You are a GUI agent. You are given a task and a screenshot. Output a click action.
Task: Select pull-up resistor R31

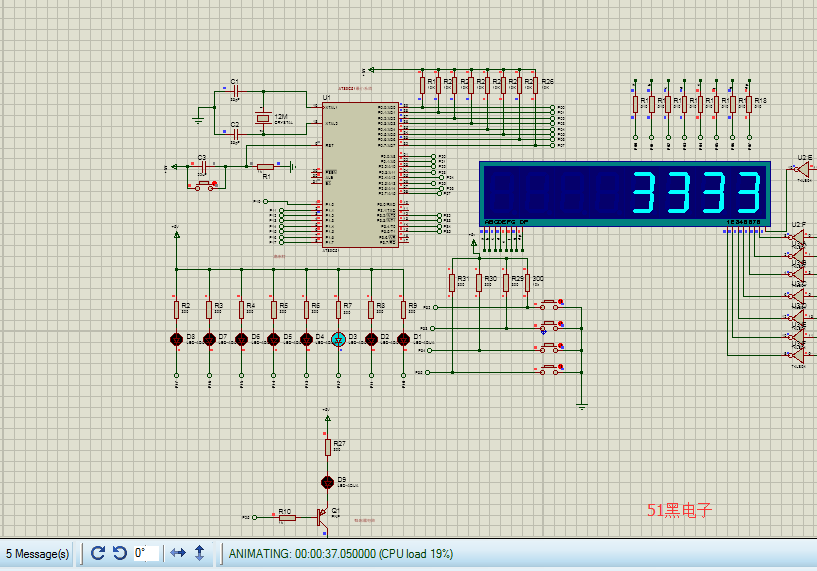click(452, 283)
